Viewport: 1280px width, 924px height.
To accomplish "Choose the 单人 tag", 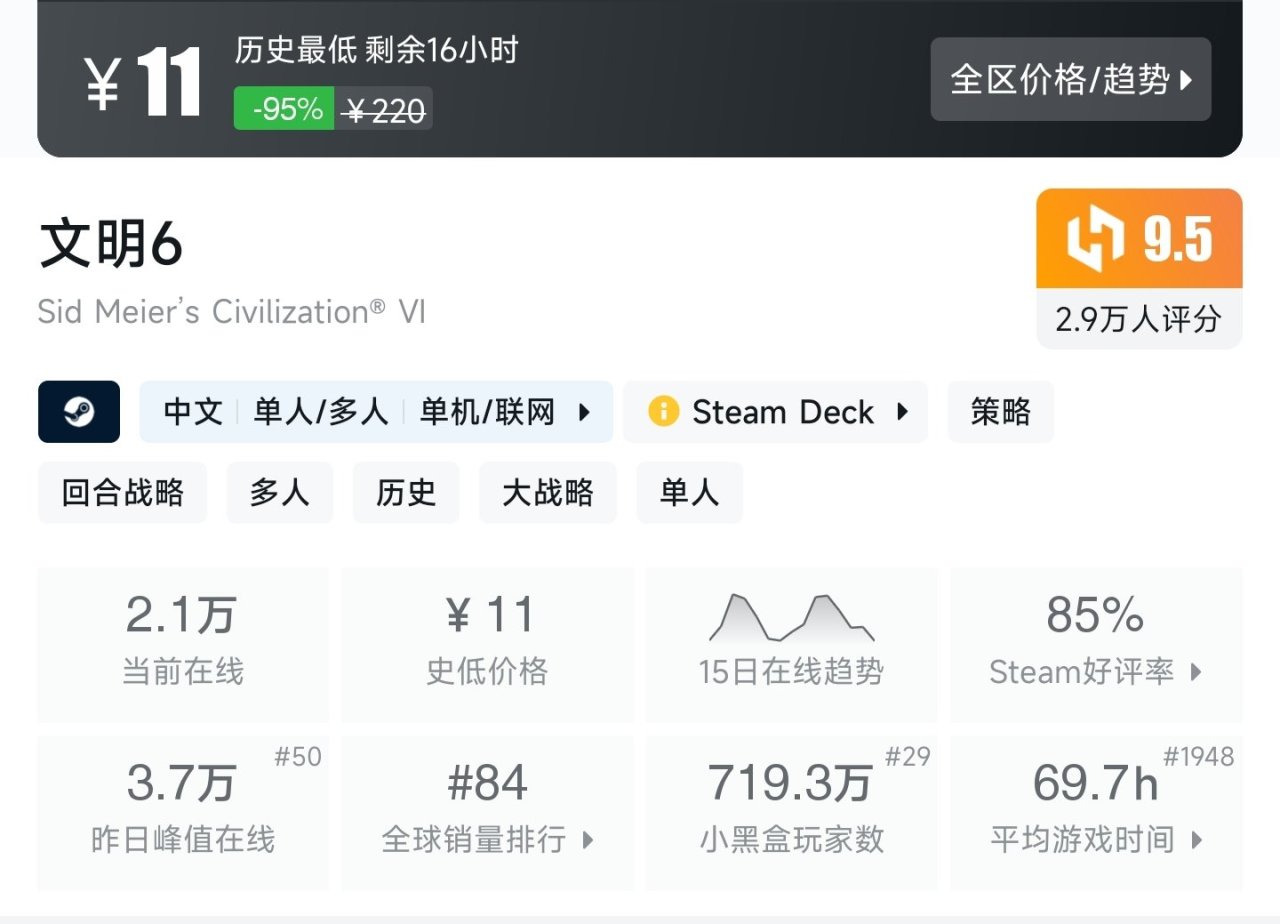I will click(x=689, y=493).
